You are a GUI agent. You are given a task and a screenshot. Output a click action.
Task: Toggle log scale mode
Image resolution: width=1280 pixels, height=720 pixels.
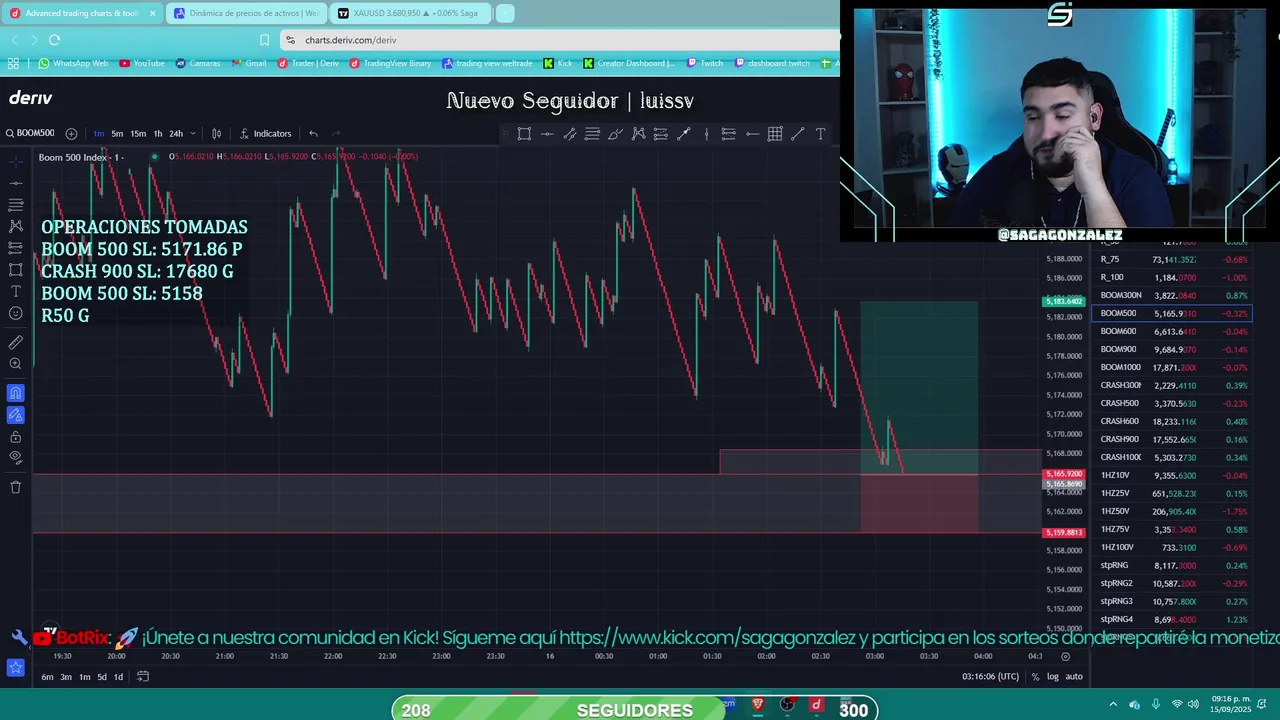(x=1052, y=677)
